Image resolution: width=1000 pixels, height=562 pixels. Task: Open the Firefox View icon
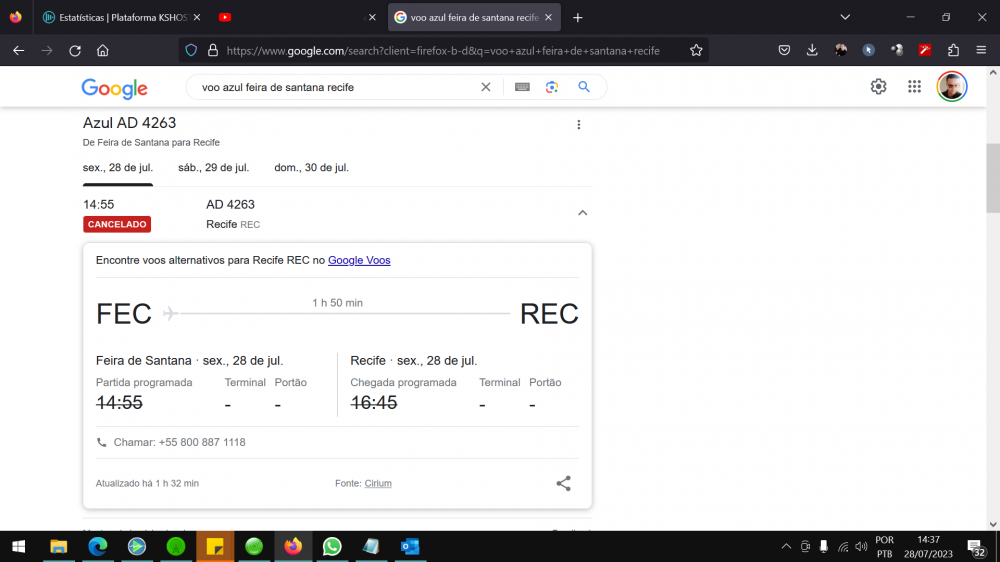(x=16, y=17)
